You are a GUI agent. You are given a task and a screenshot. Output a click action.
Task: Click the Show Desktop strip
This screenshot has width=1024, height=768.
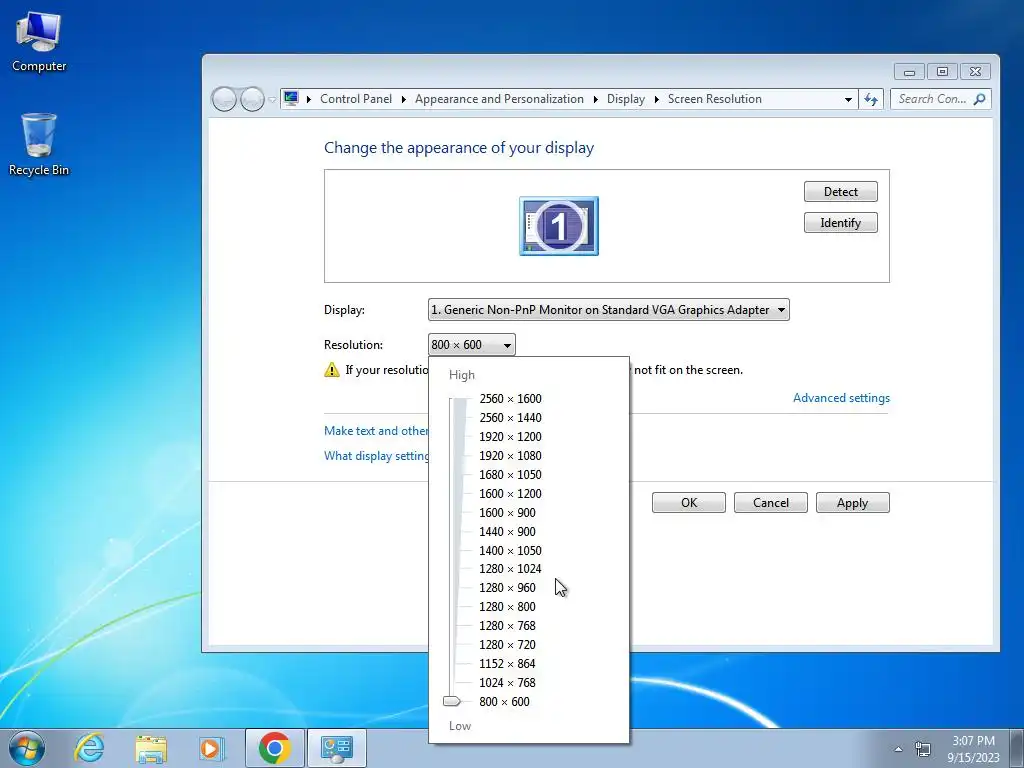[x=1017, y=748]
